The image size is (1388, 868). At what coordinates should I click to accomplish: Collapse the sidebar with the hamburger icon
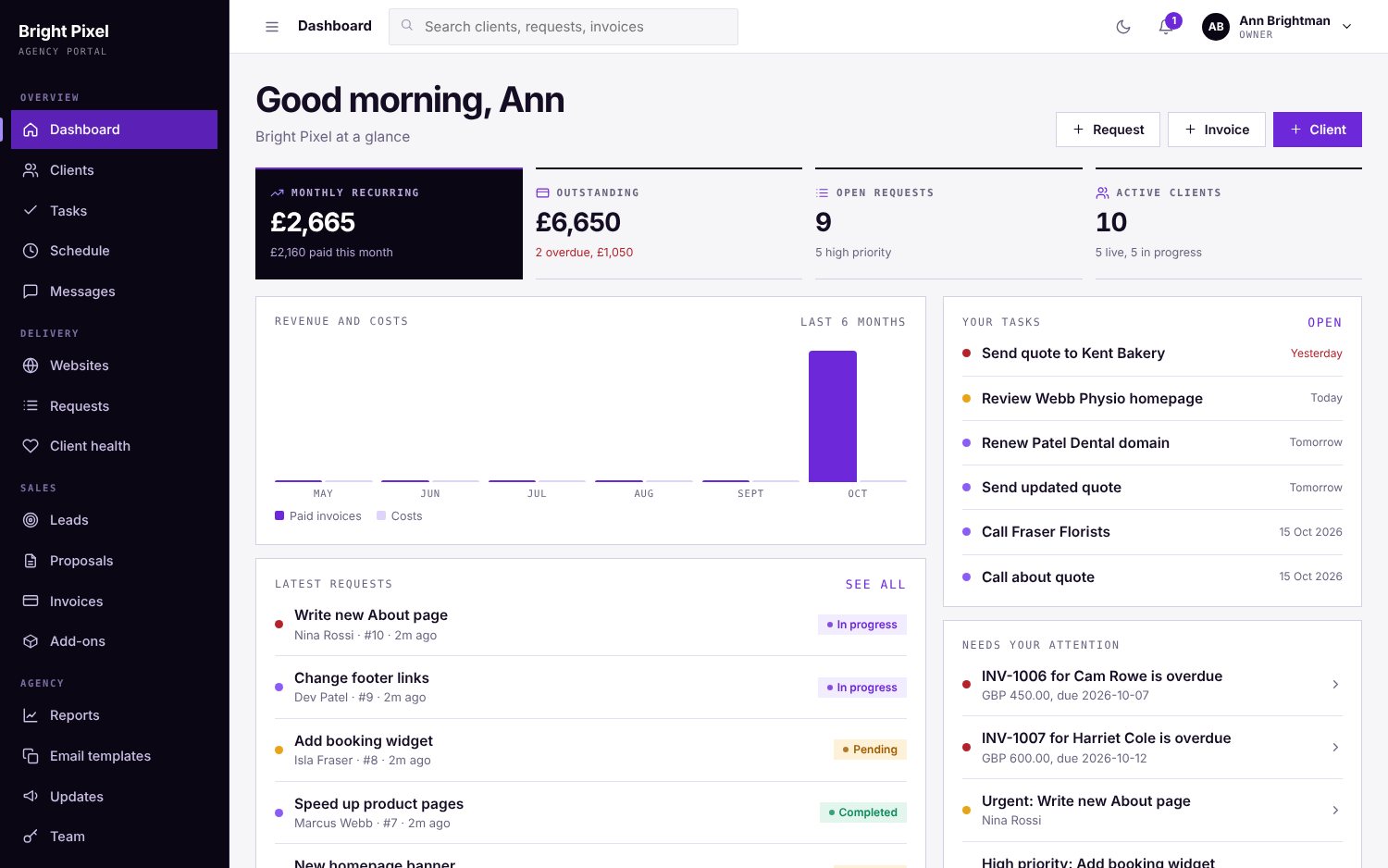[x=272, y=27]
